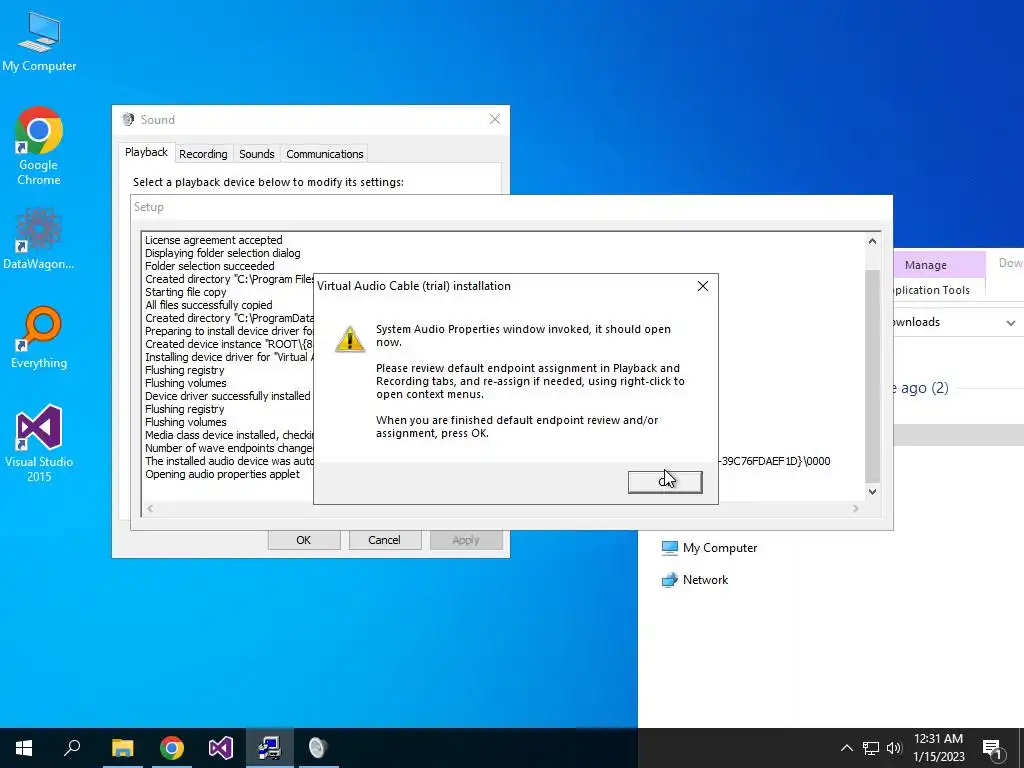Select 'Device driver successfully installed' log line
Viewport: 1024px width, 768px height.
(227, 396)
